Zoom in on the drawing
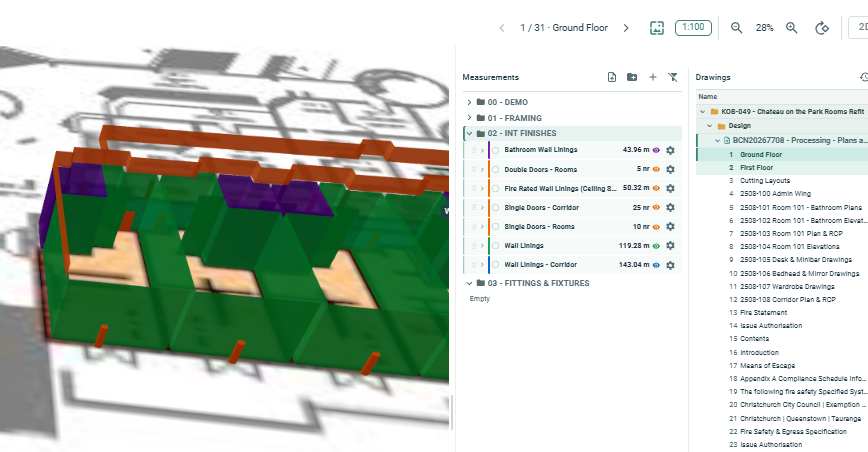Screen dimensions: 868x452 [x=792, y=28]
